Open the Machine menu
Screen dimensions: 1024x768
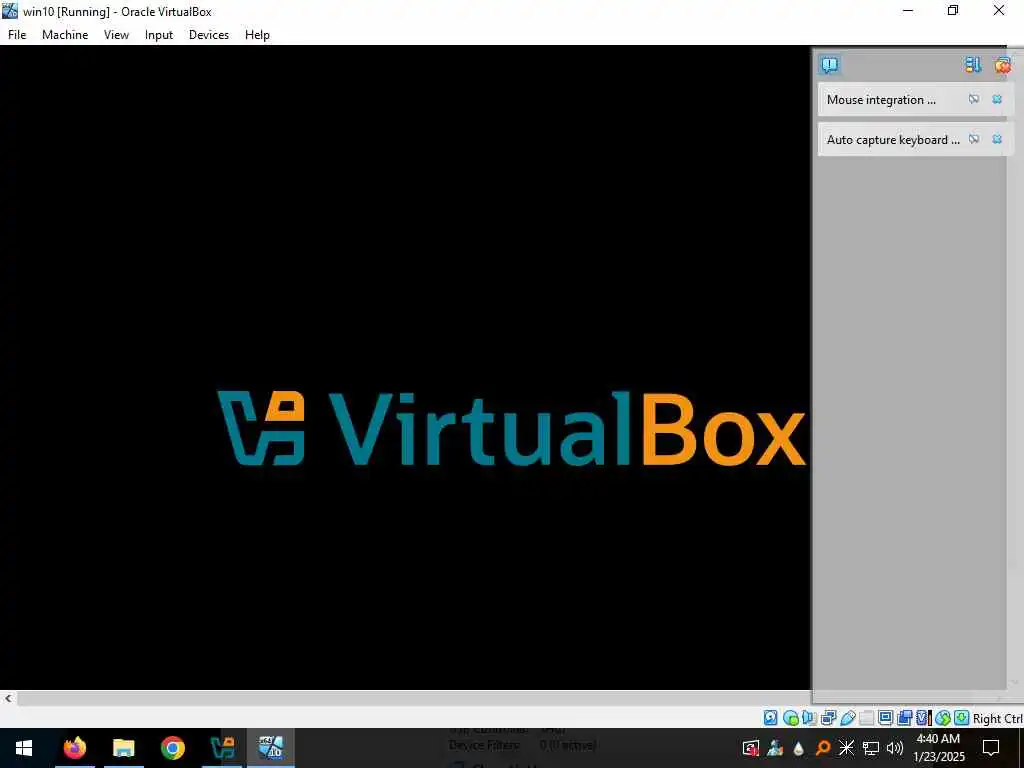click(65, 35)
